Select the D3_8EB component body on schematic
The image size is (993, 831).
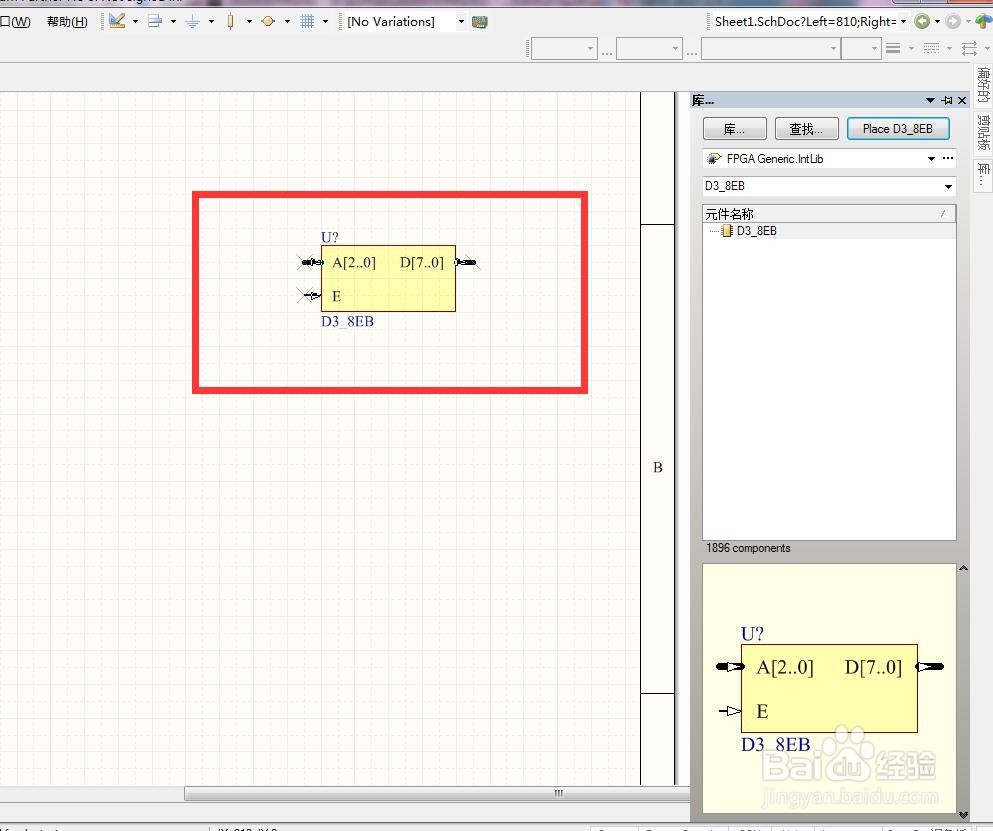click(x=388, y=279)
